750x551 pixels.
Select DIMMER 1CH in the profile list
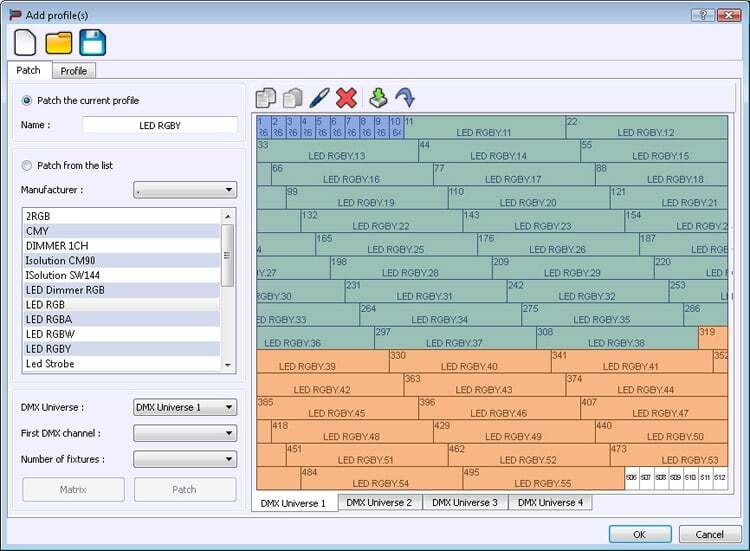pos(121,246)
